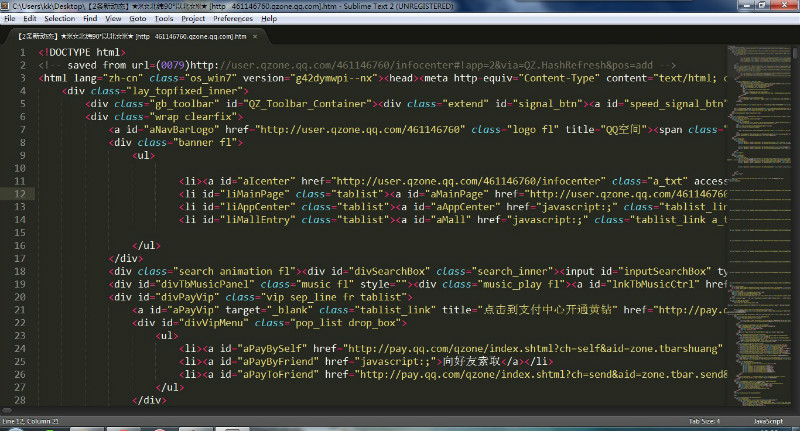
Task: Click the "_blank" target value
Action: [290, 310]
